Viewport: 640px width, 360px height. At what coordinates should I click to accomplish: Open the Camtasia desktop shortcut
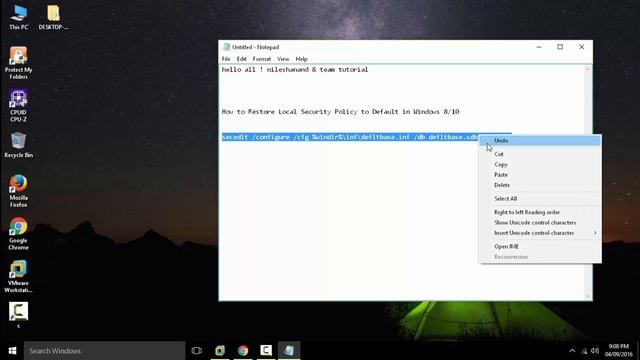[18, 311]
